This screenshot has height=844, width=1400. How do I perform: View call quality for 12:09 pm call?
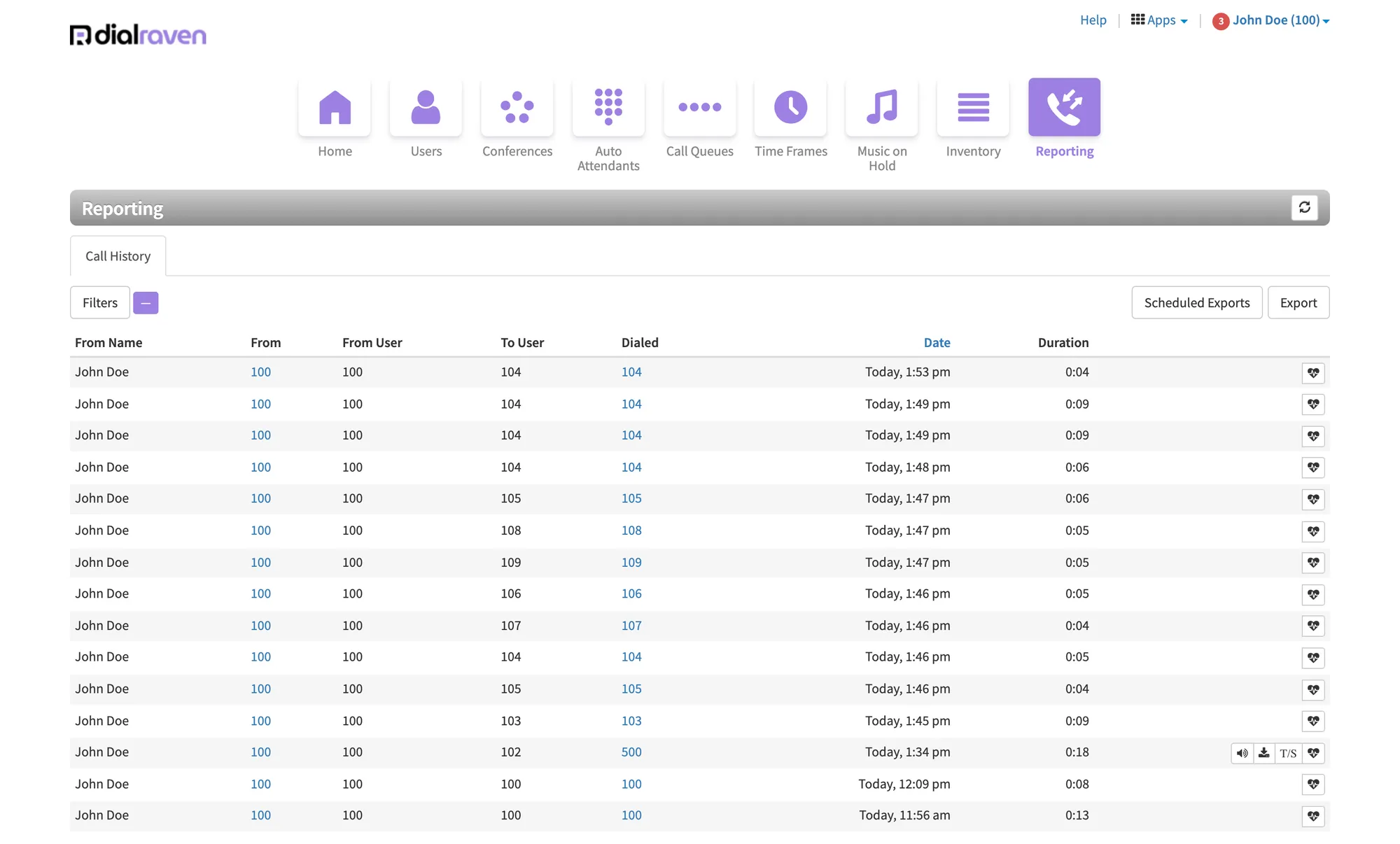click(1313, 785)
